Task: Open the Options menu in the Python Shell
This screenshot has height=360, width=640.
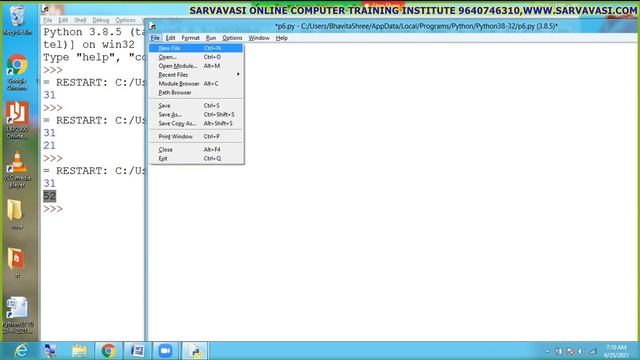Action: click(125, 20)
